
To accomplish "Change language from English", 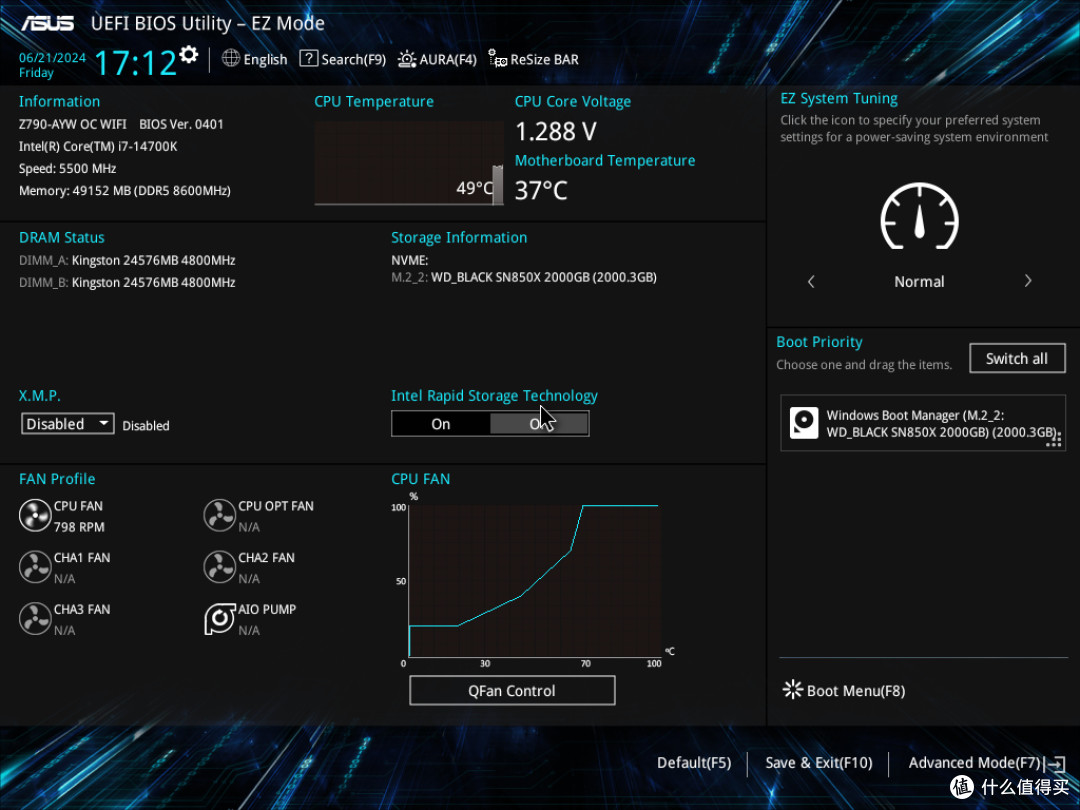I will 265,59.
